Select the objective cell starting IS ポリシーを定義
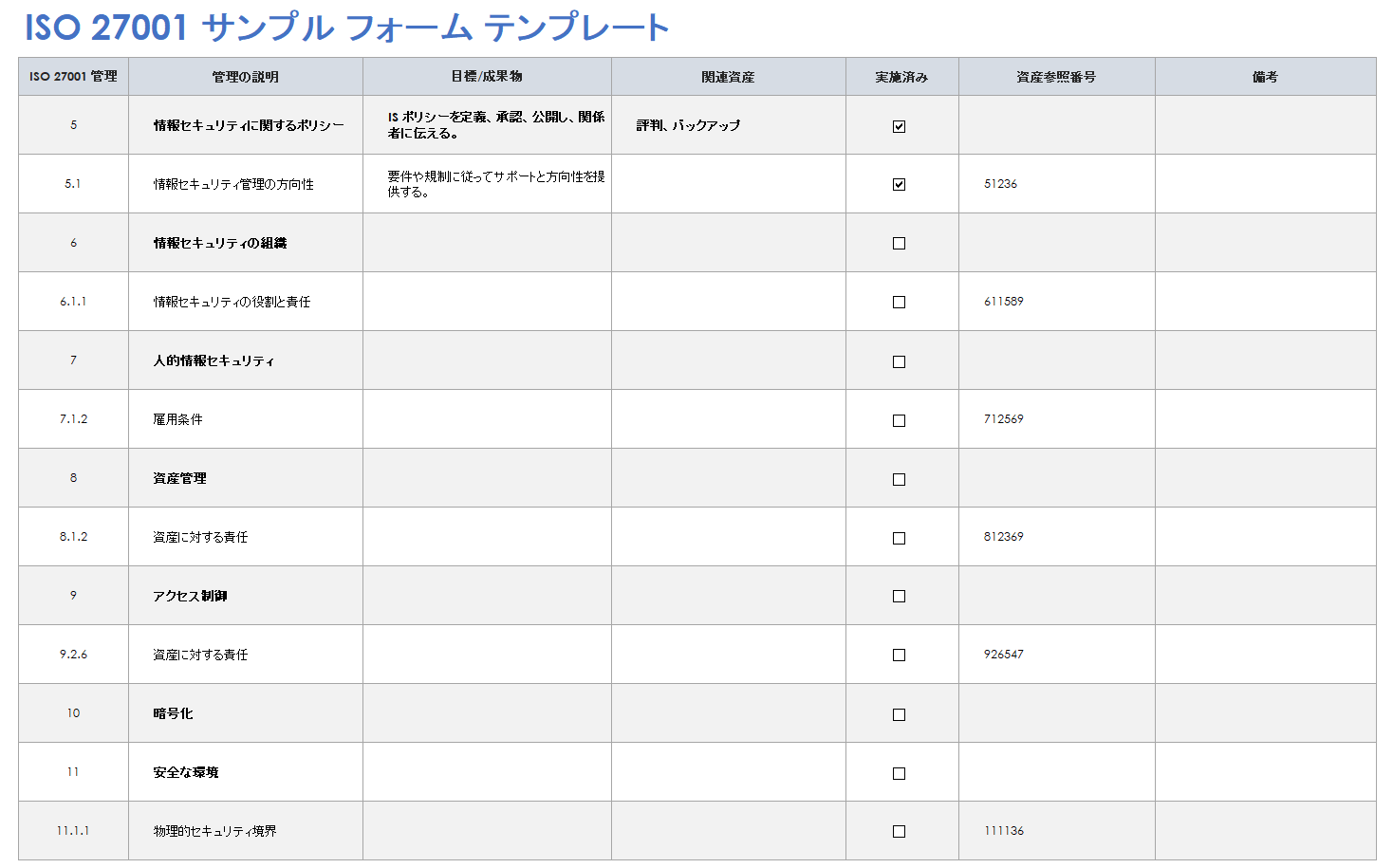Image resolution: width=1393 pixels, height=868 pixels. click(x=487, y=125)
